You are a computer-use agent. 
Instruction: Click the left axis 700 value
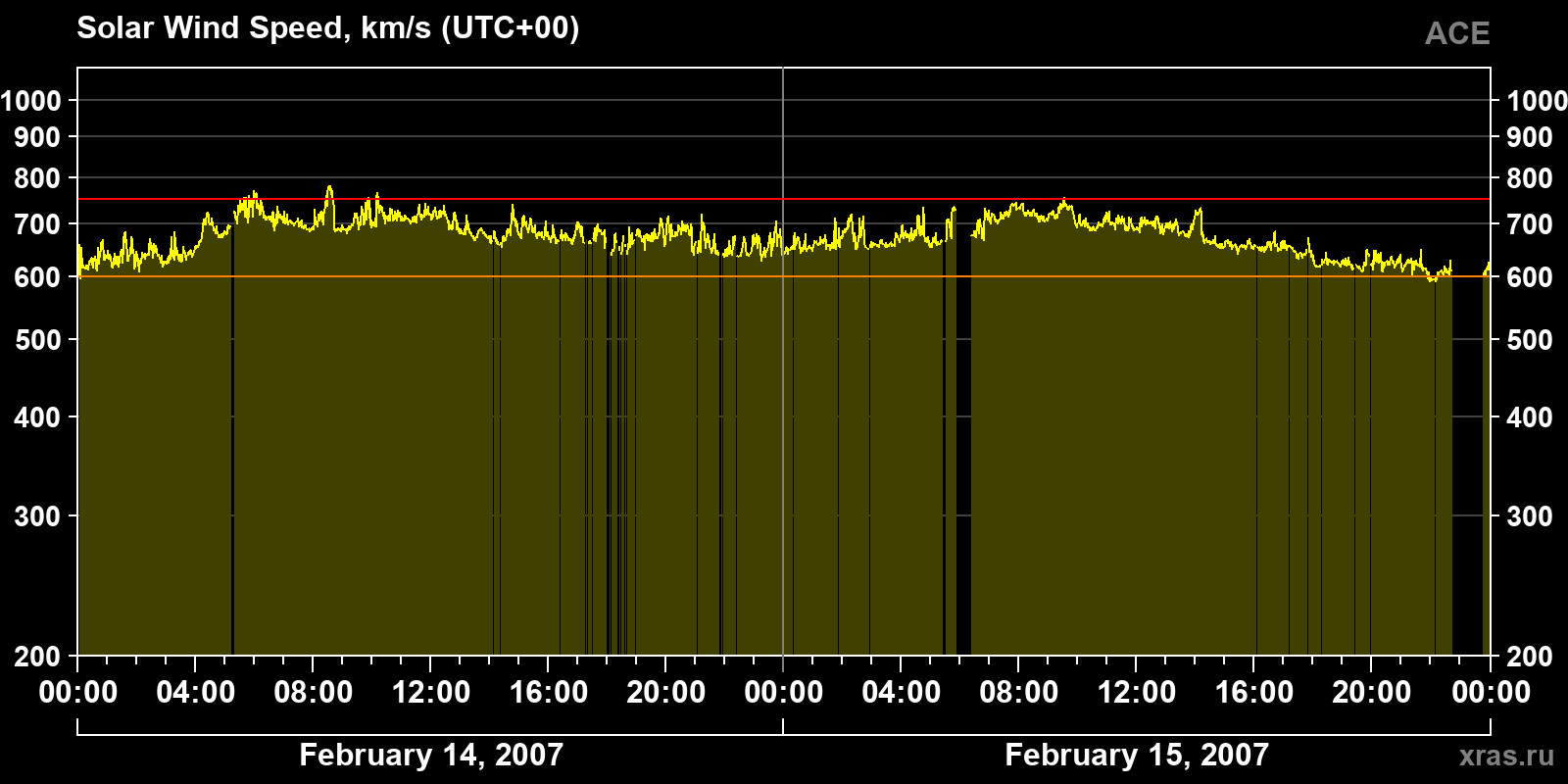point(37,224)
